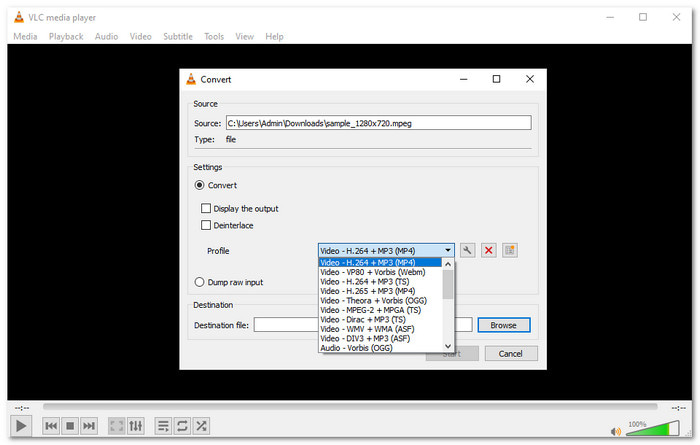Skip to next media in playlist
Viewport: 700px width, 445px height.
click(x=89, y=426)
